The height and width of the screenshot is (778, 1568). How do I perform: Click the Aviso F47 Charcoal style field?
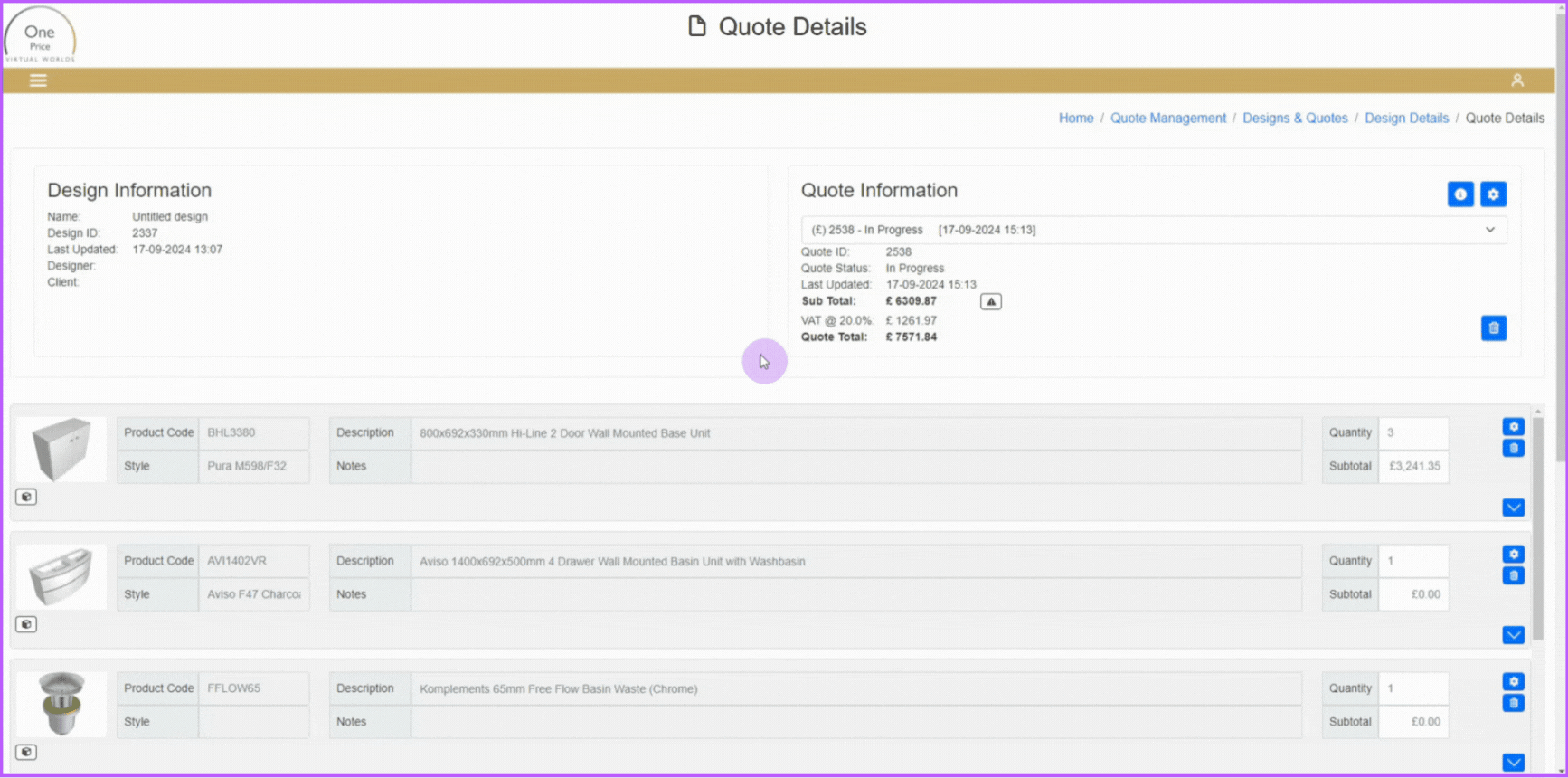(x=254, y=594)
